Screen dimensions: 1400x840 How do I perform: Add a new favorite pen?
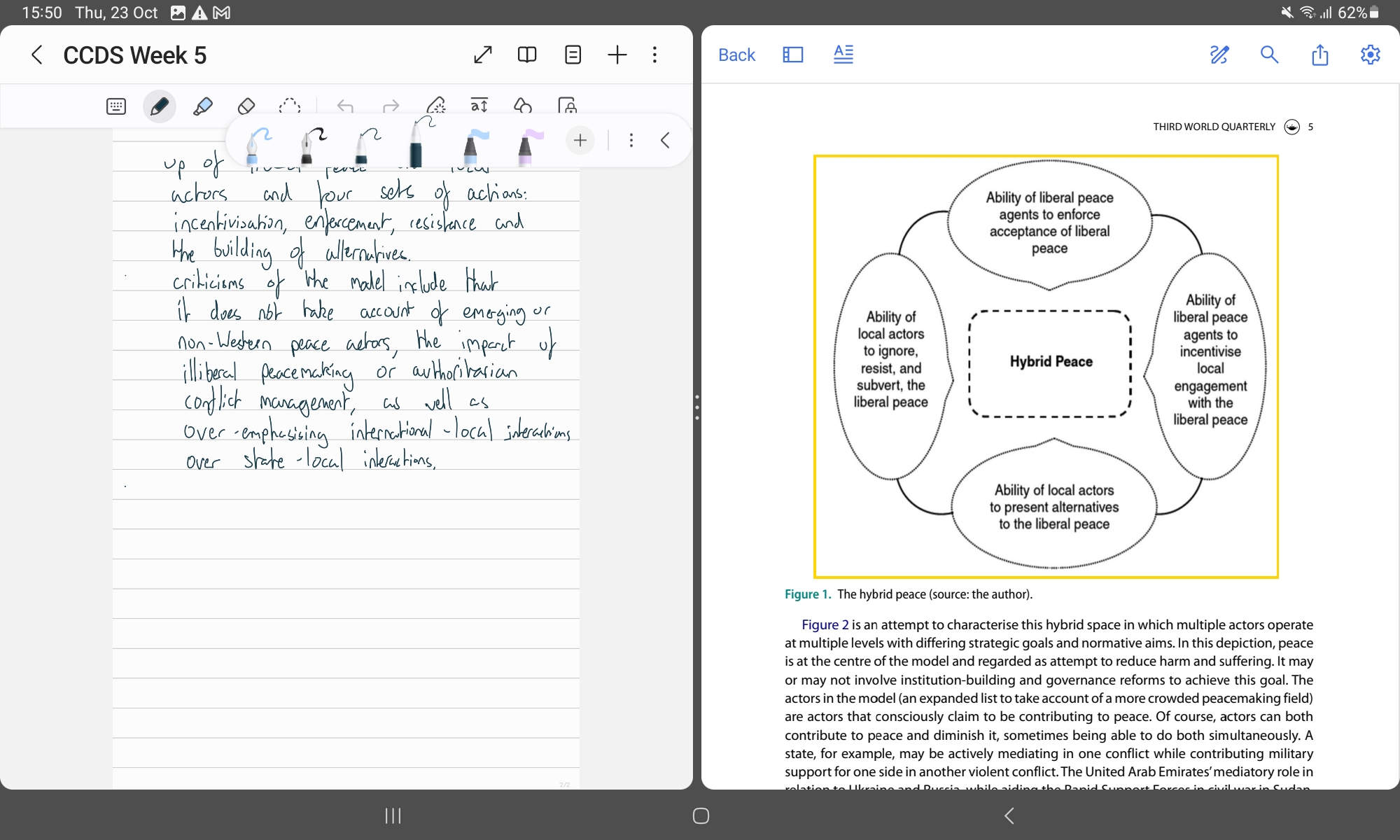[580, 141]
